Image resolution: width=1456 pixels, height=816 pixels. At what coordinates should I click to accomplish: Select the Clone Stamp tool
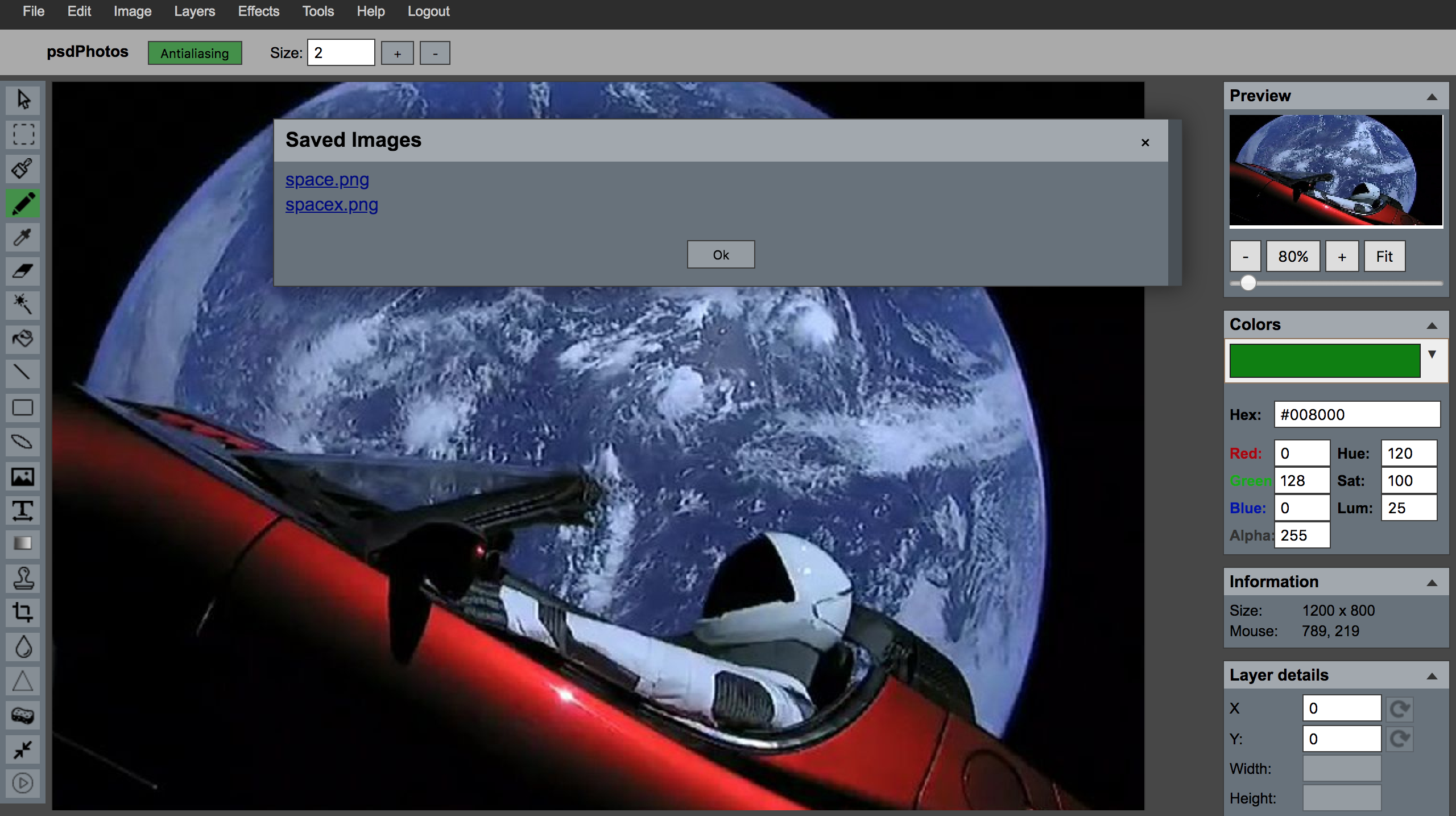coord(23,578)
